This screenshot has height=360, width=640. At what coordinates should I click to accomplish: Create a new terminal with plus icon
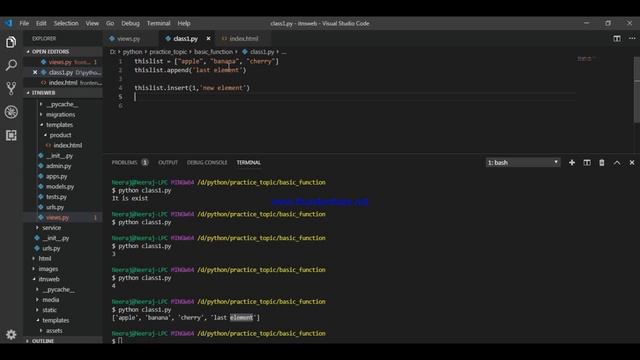click(572, 162)
